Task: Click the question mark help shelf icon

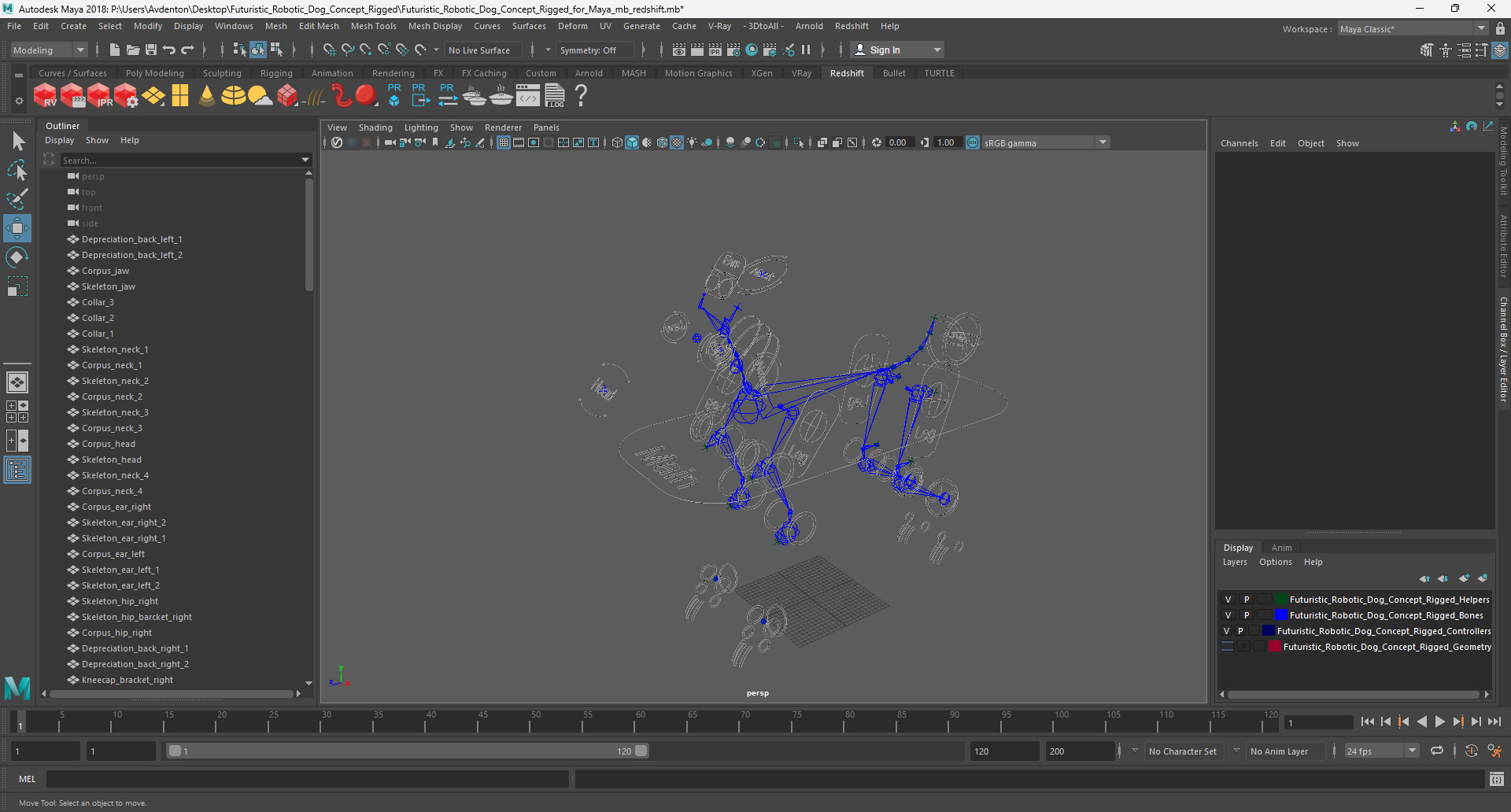Action: click(x=581, y=96)
